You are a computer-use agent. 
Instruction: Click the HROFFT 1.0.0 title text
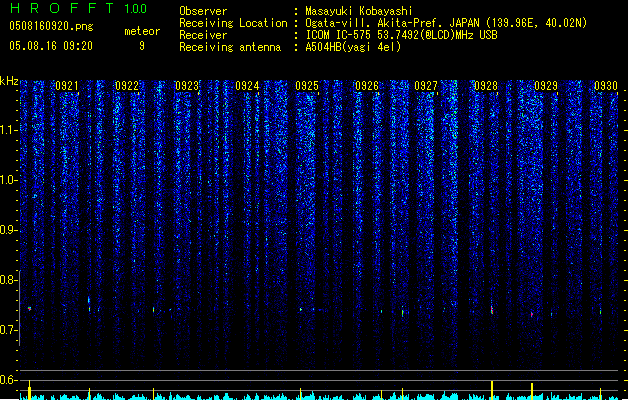[78, 8]
